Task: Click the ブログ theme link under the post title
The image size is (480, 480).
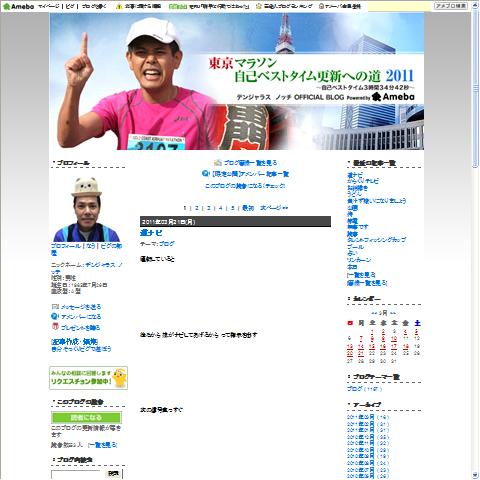Action: [x=167, y=244]
